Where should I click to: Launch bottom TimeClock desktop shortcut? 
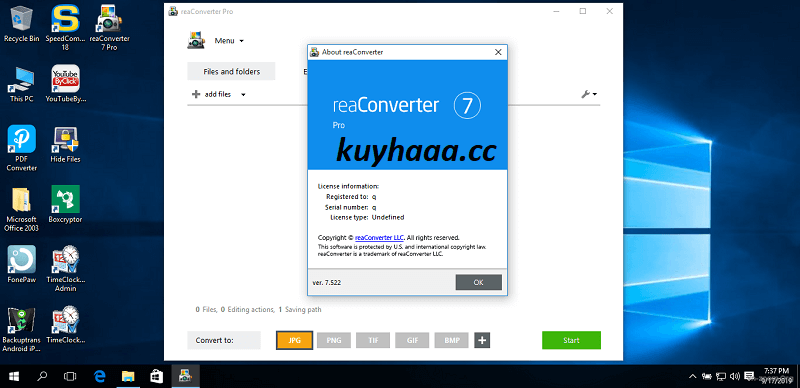65,325
